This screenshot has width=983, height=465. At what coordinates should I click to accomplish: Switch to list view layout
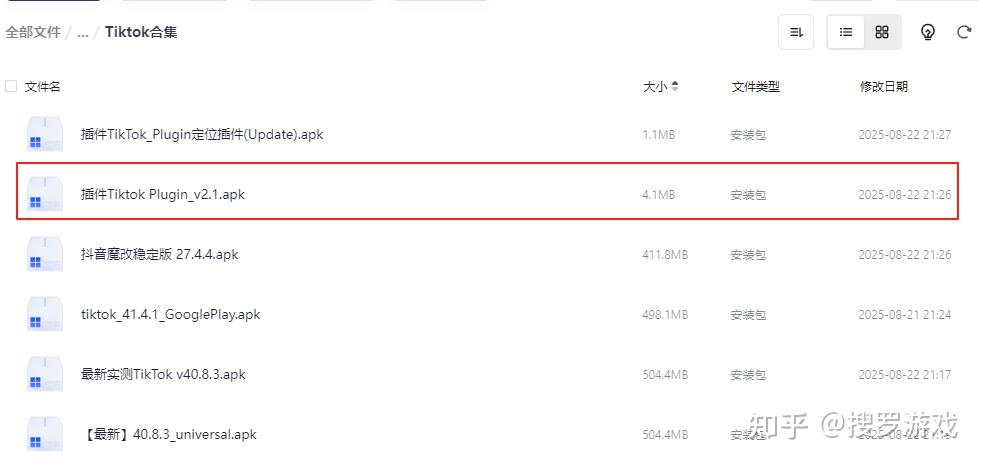click(x=846, y=32)
